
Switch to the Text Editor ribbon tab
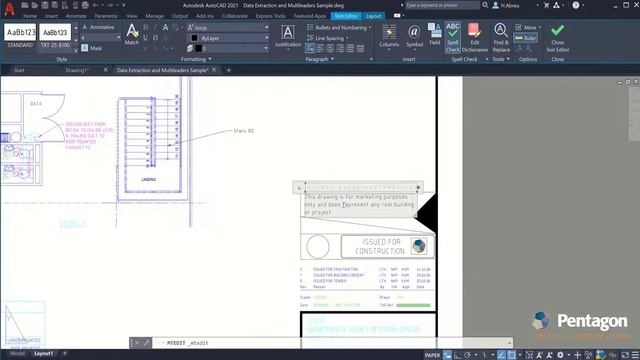coord(346,16)
